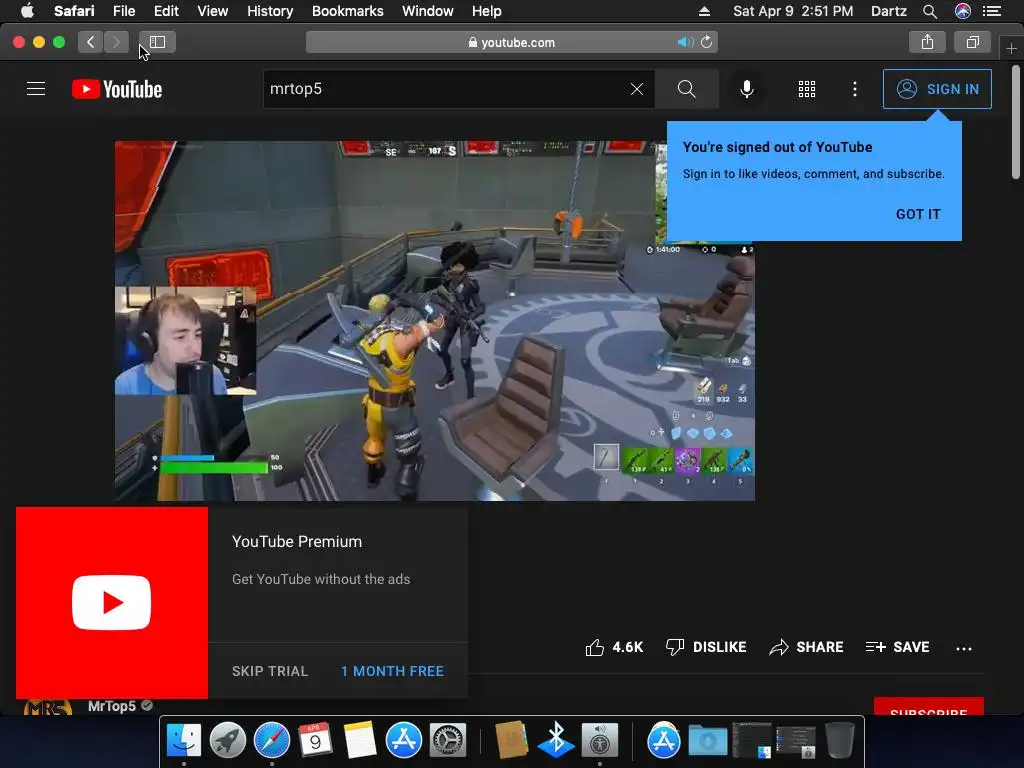Go forward with Safari's forward arrow
1024x768 pixels.
point(116,42)
